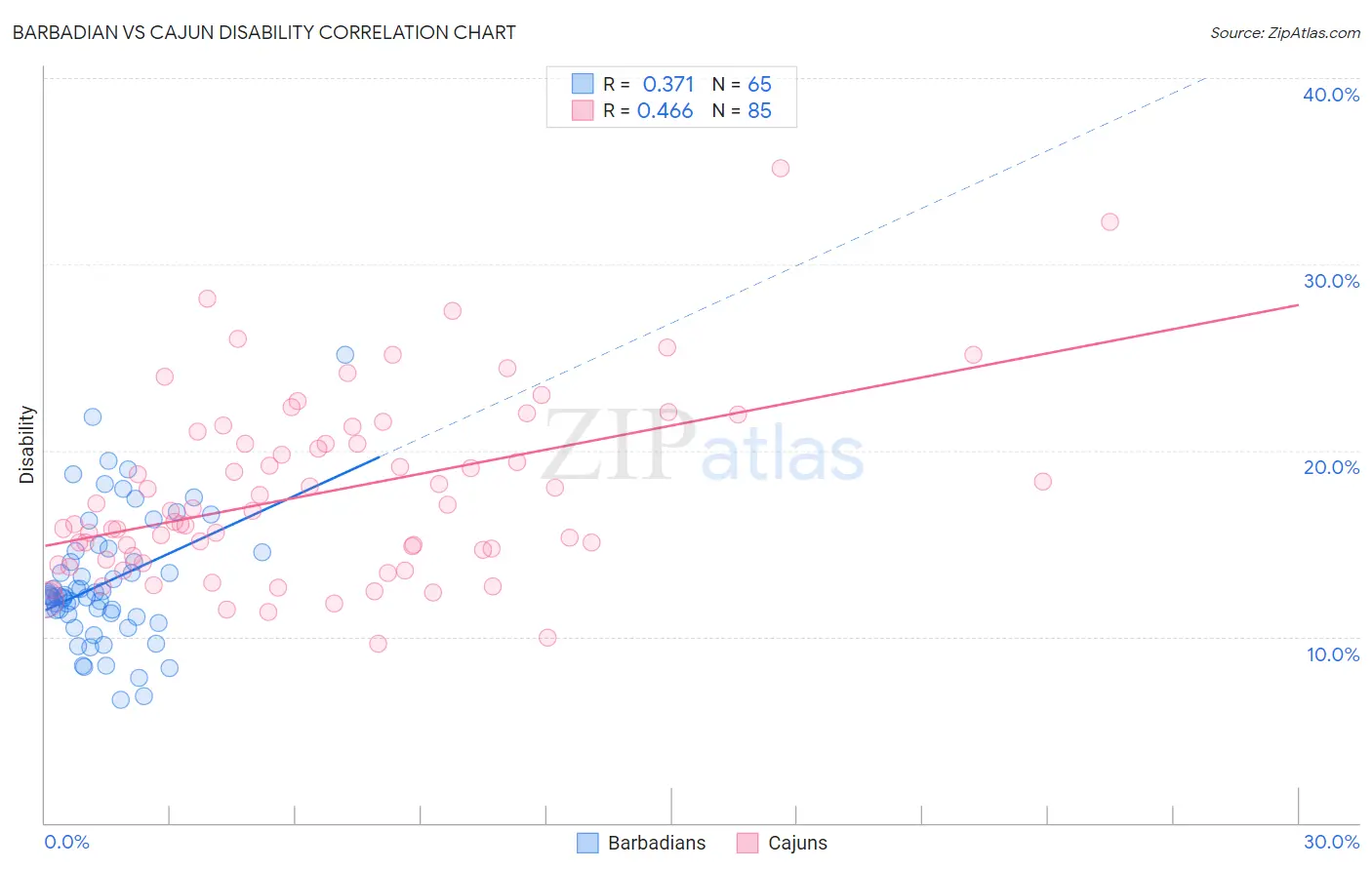Click the pink point near 32% far right
Screen dimensions: 1372x870
(x=1110, y=221)
